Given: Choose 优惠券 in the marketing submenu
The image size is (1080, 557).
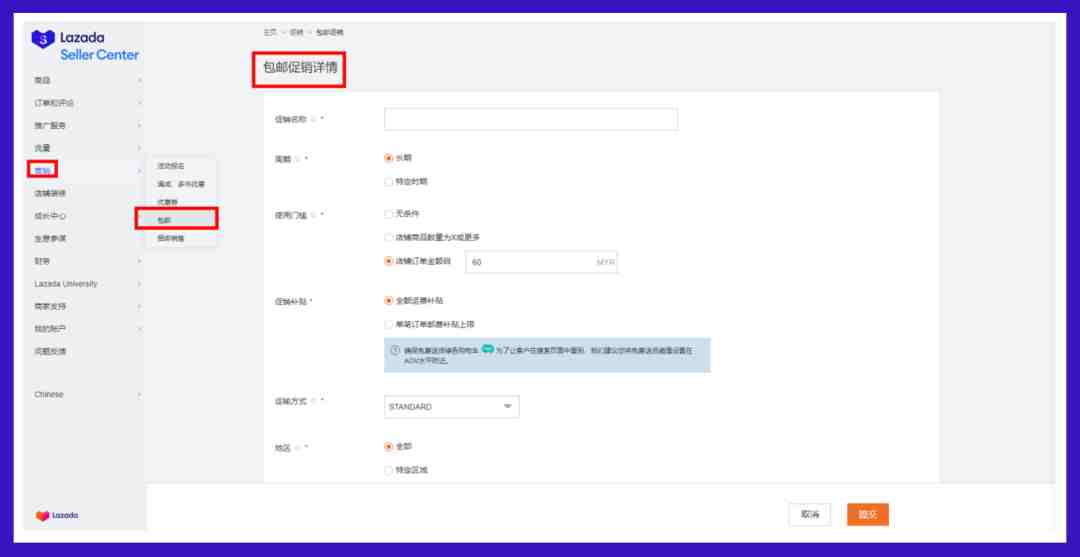Looking at the screenshot, I should pyautogui.click(x=167, y=202).
